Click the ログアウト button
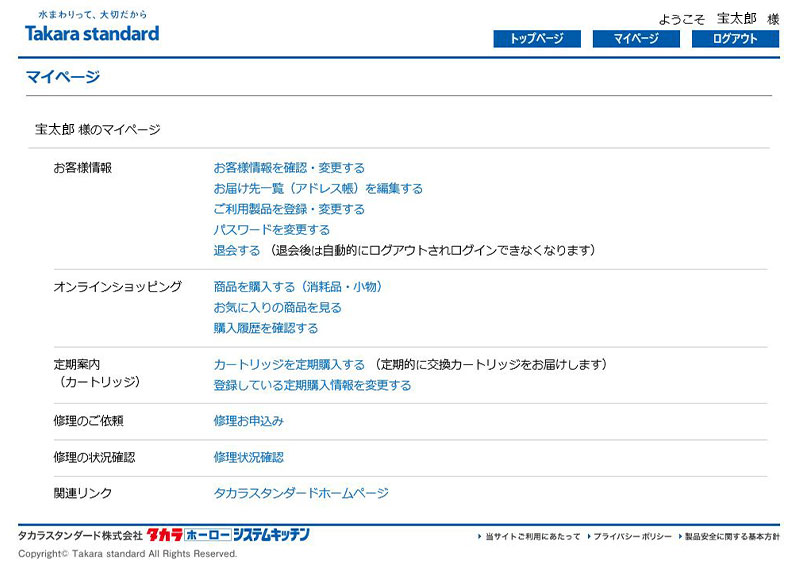Viewport: 800px width, 570px height. tap(735, 39)
